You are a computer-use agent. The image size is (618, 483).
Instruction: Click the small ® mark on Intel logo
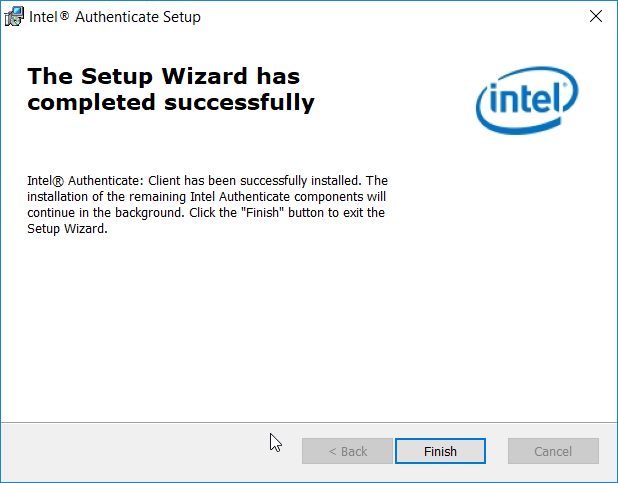565,84
